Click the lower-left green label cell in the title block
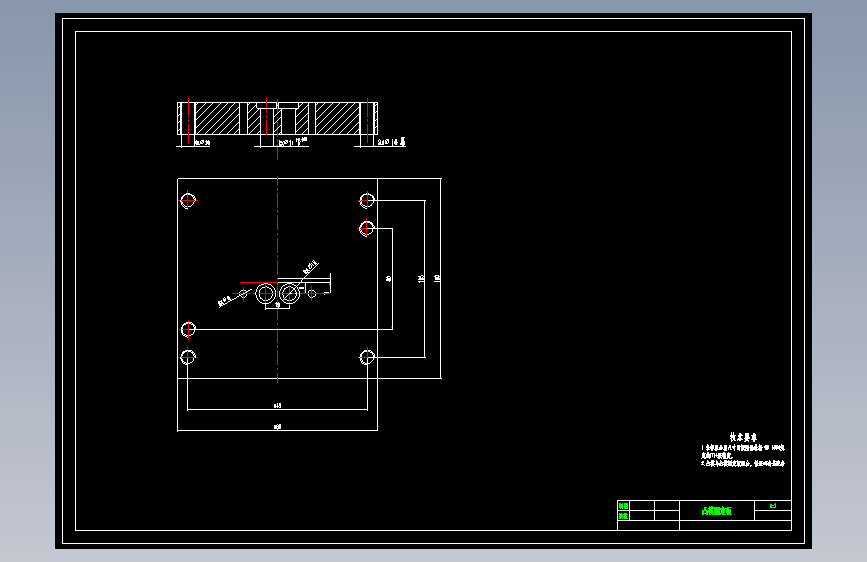This screenshot has width=867, height=562. coord(623,516)
